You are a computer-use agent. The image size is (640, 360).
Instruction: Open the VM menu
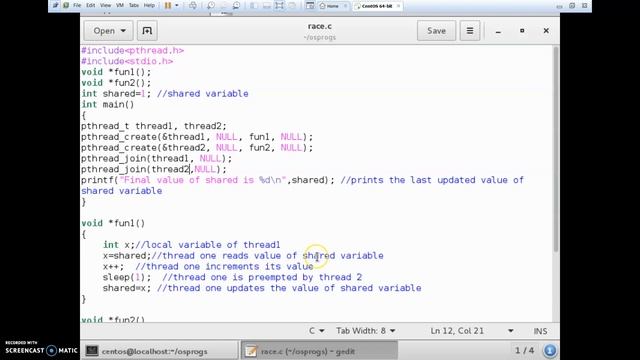pos(120,5)
